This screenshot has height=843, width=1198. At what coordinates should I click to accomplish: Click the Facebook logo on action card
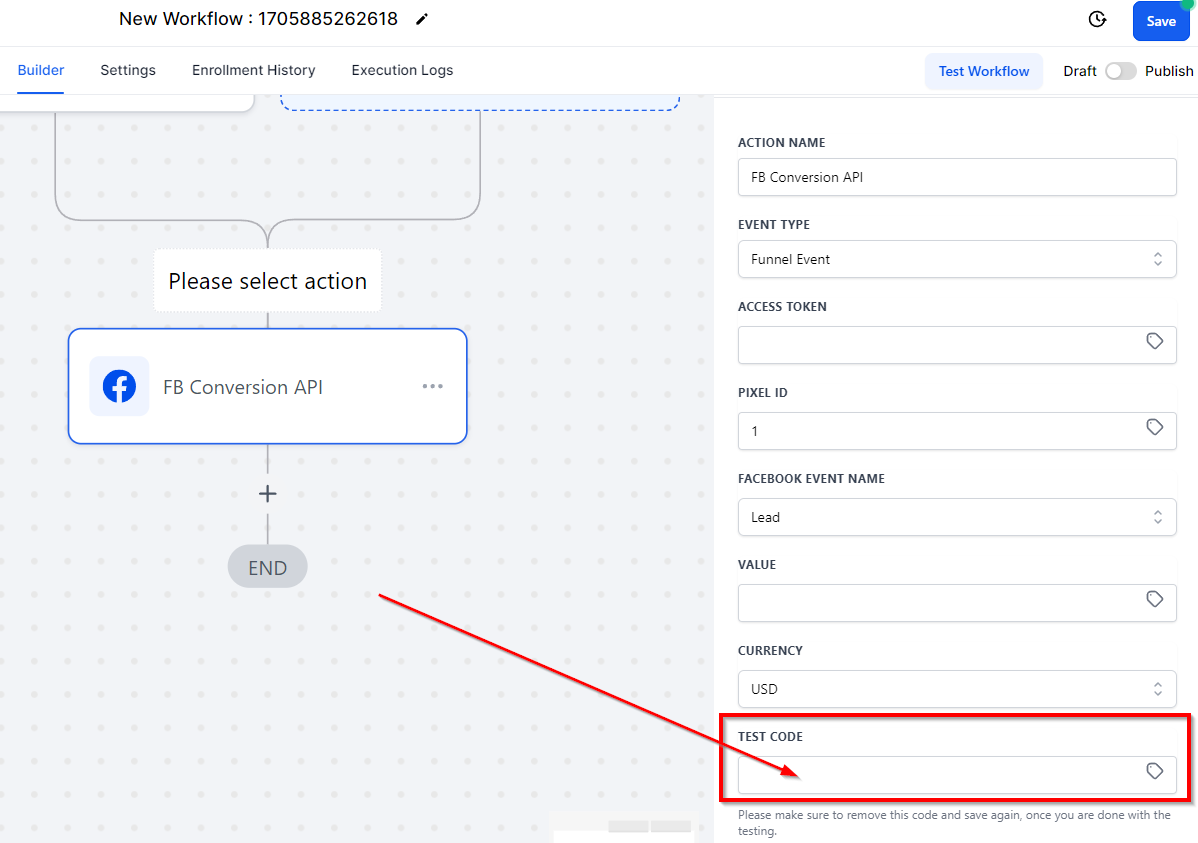point(119,386)
